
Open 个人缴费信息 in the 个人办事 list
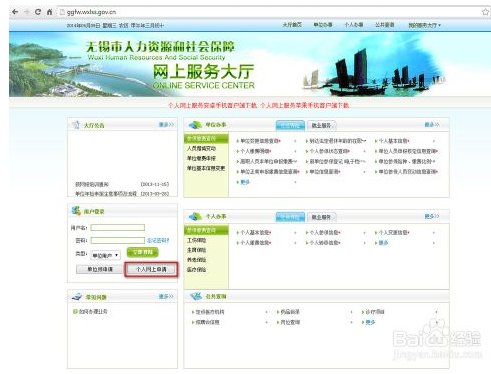[256, 243]
